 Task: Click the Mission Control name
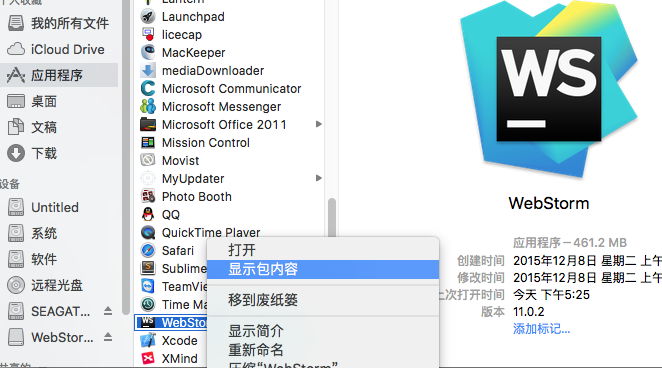coord(206,143)
